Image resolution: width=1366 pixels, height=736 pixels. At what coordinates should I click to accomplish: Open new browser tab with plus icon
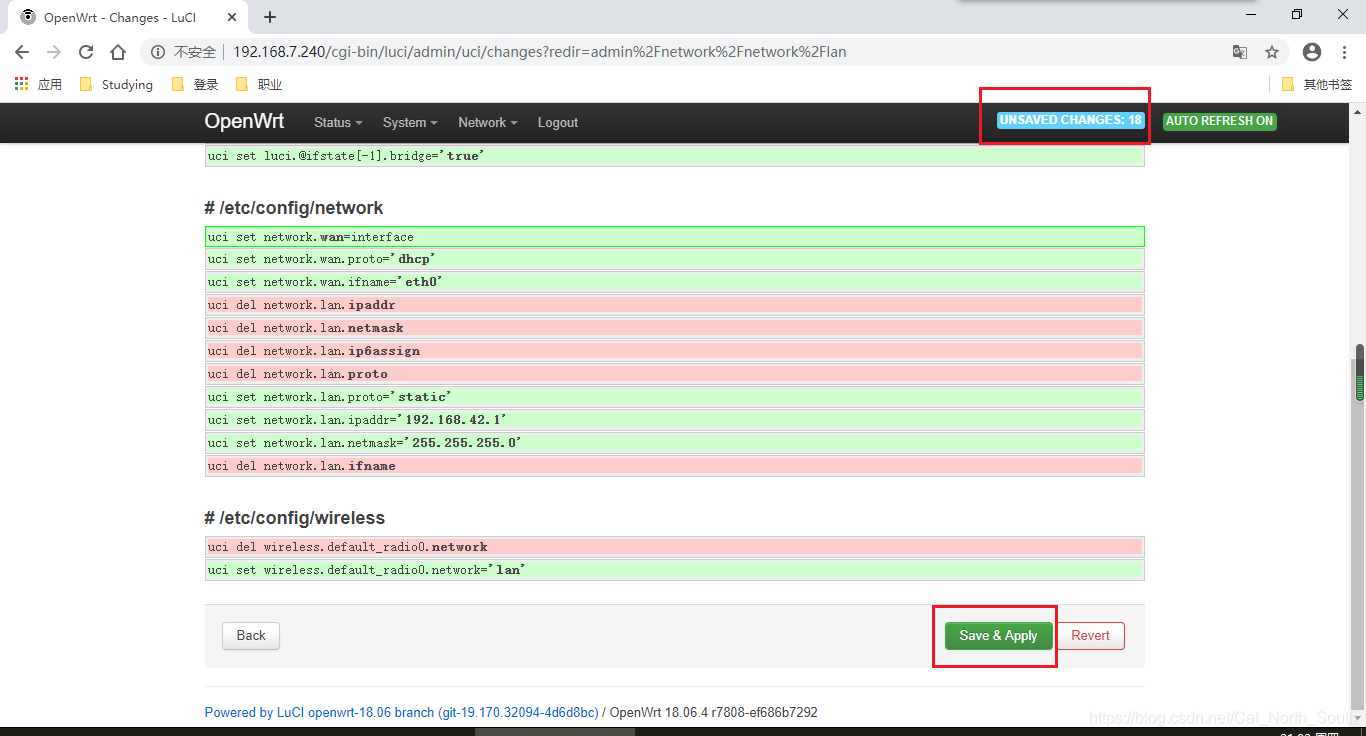click(270, 17)
